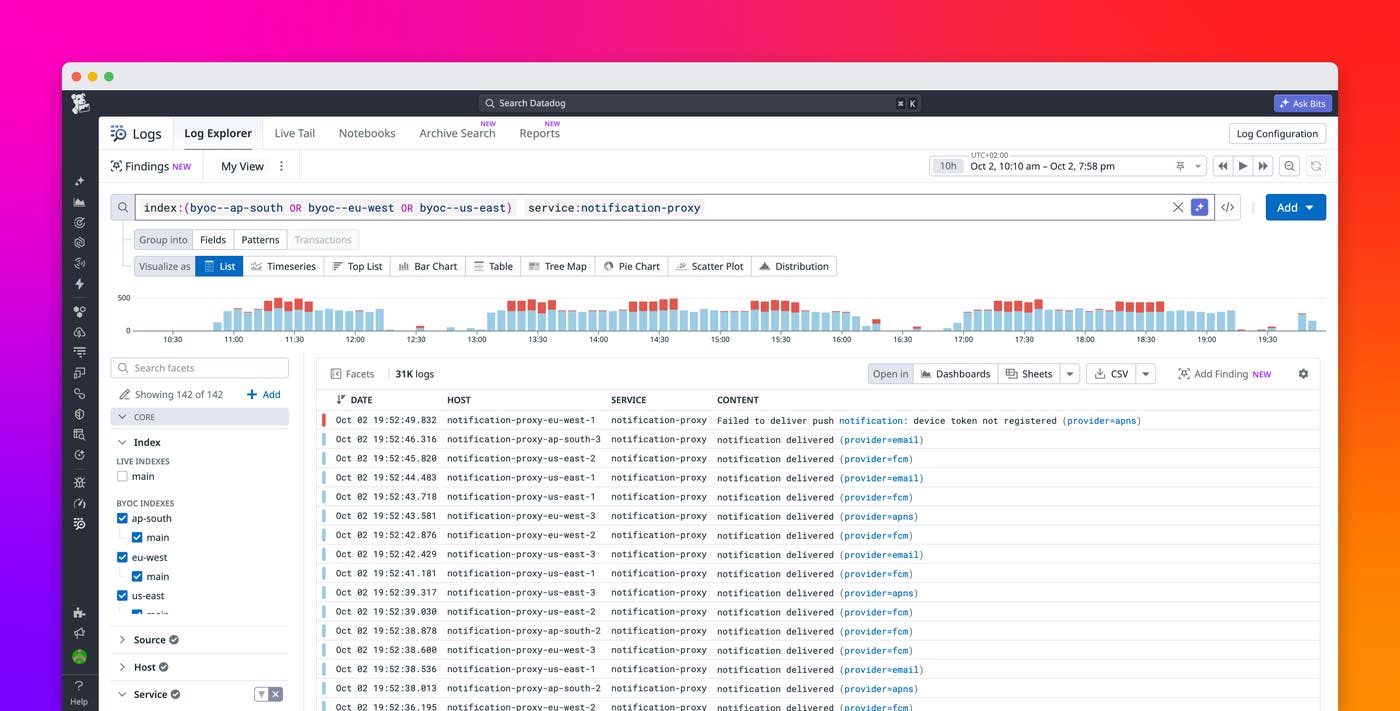This screenshot has height=711, width=1400.
Task: Click the search magnifier in query bar
Action: tap(123, 207)
